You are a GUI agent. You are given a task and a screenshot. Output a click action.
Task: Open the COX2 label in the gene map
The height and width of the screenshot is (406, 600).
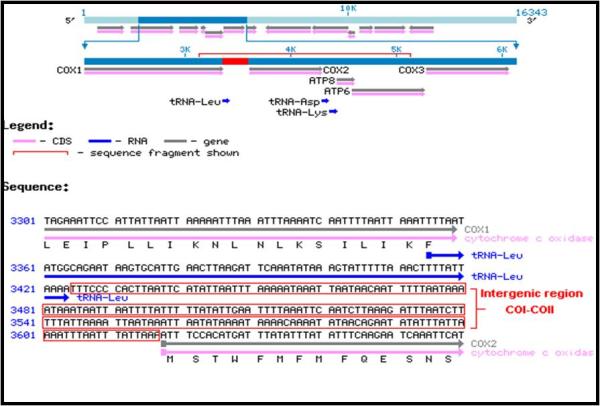(336, 71)
